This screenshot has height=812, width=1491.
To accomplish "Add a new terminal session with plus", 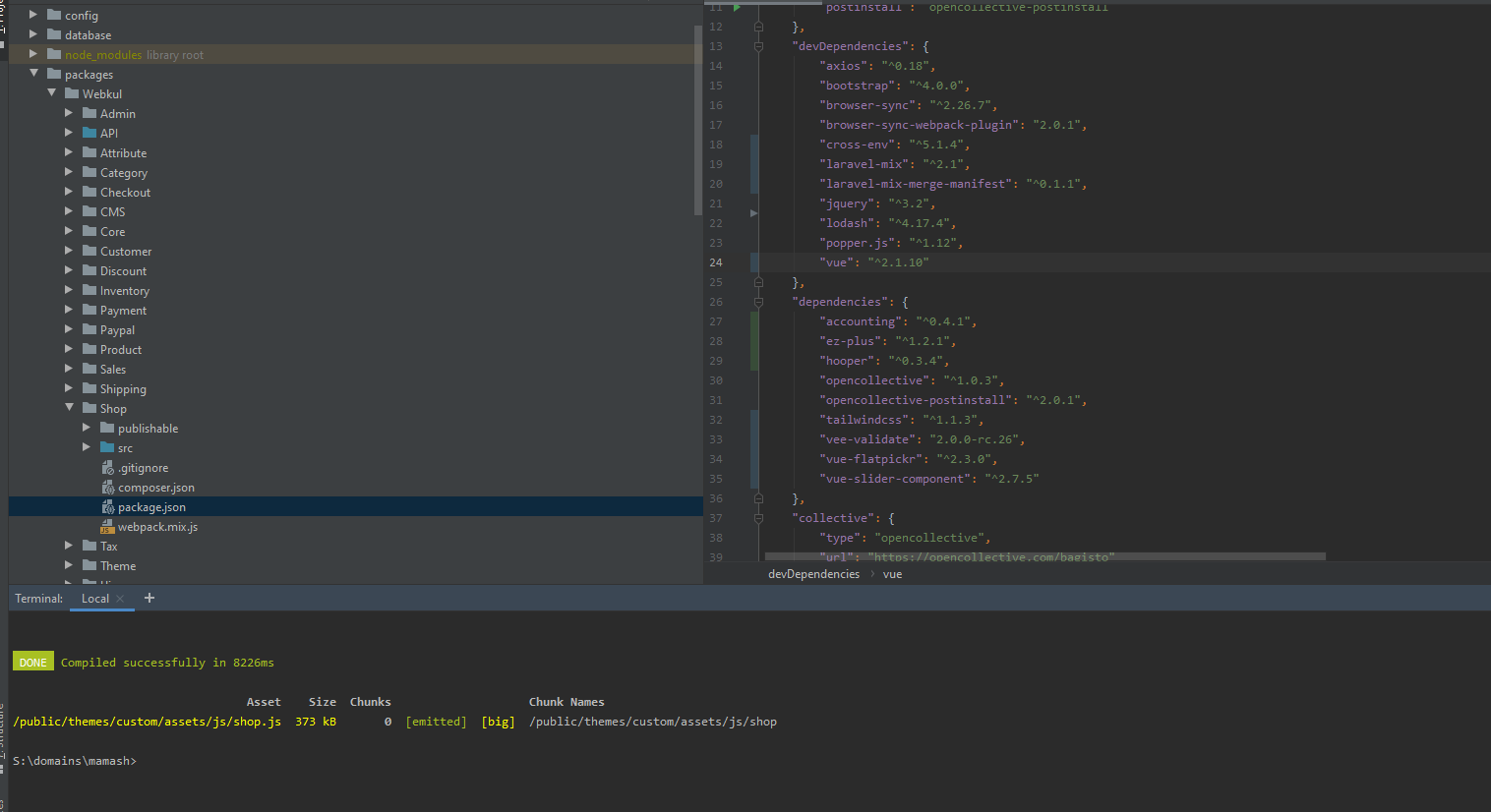I will [149, 598].
